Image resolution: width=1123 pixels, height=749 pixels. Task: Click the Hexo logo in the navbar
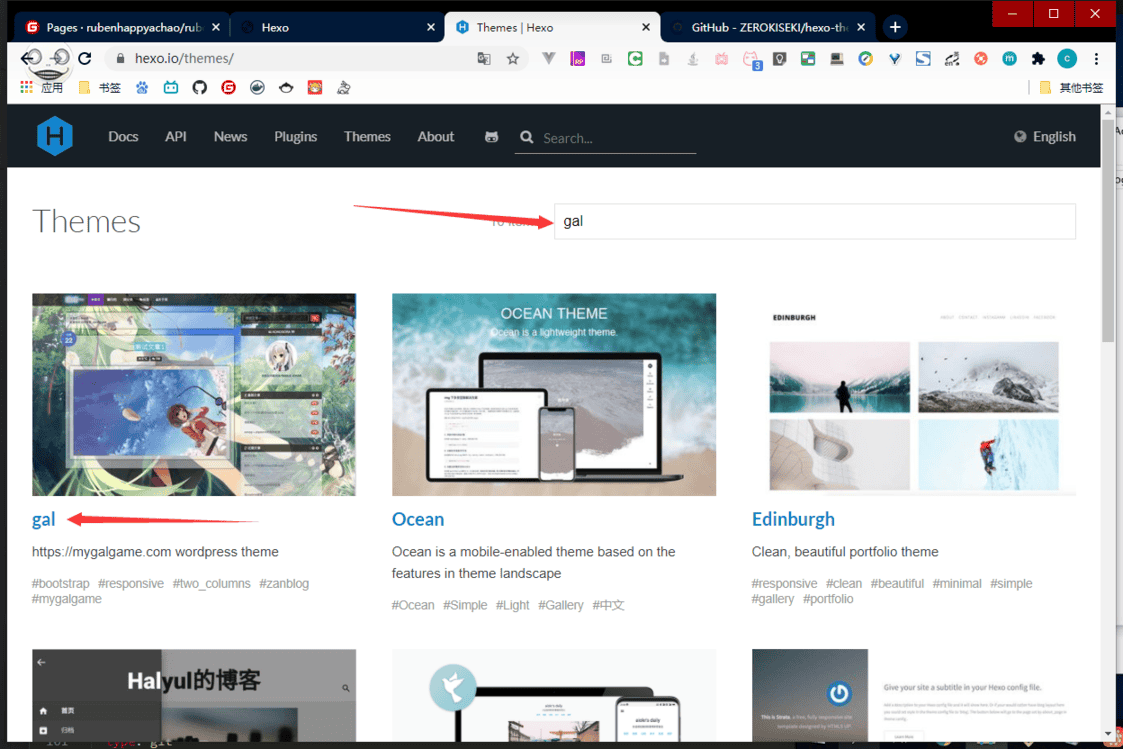[55, 136]
